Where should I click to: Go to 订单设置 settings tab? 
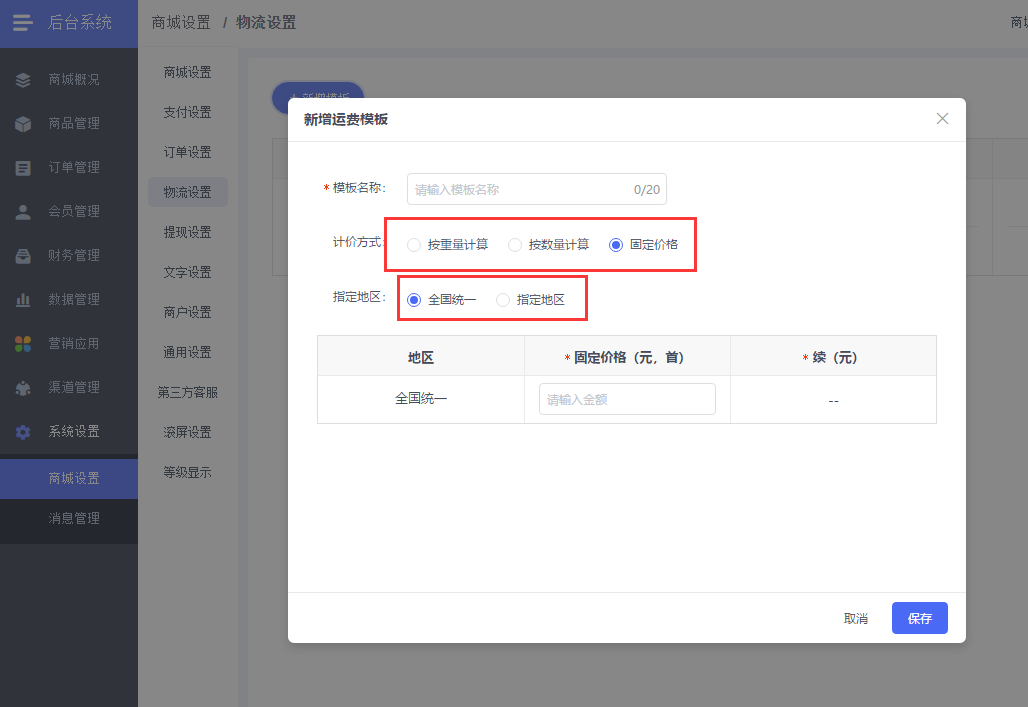188,152
